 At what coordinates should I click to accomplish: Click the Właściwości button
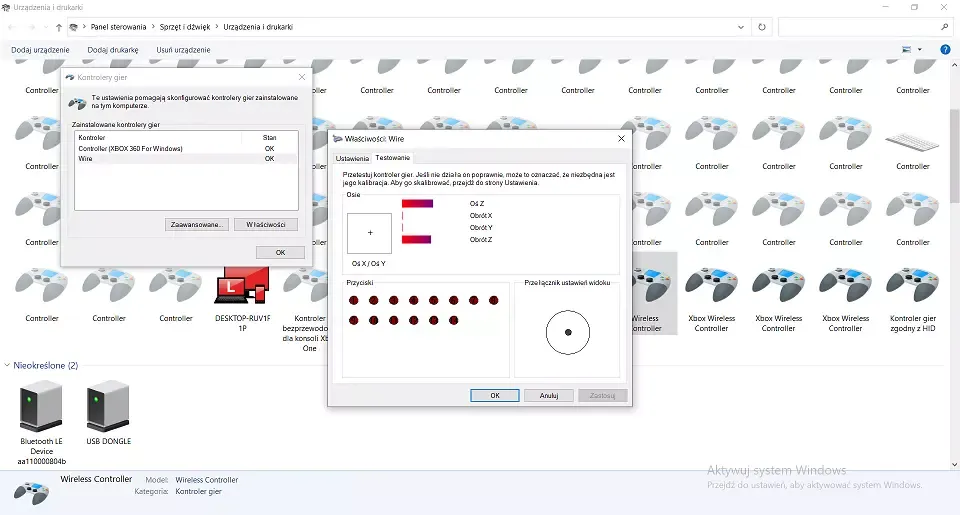266,224
